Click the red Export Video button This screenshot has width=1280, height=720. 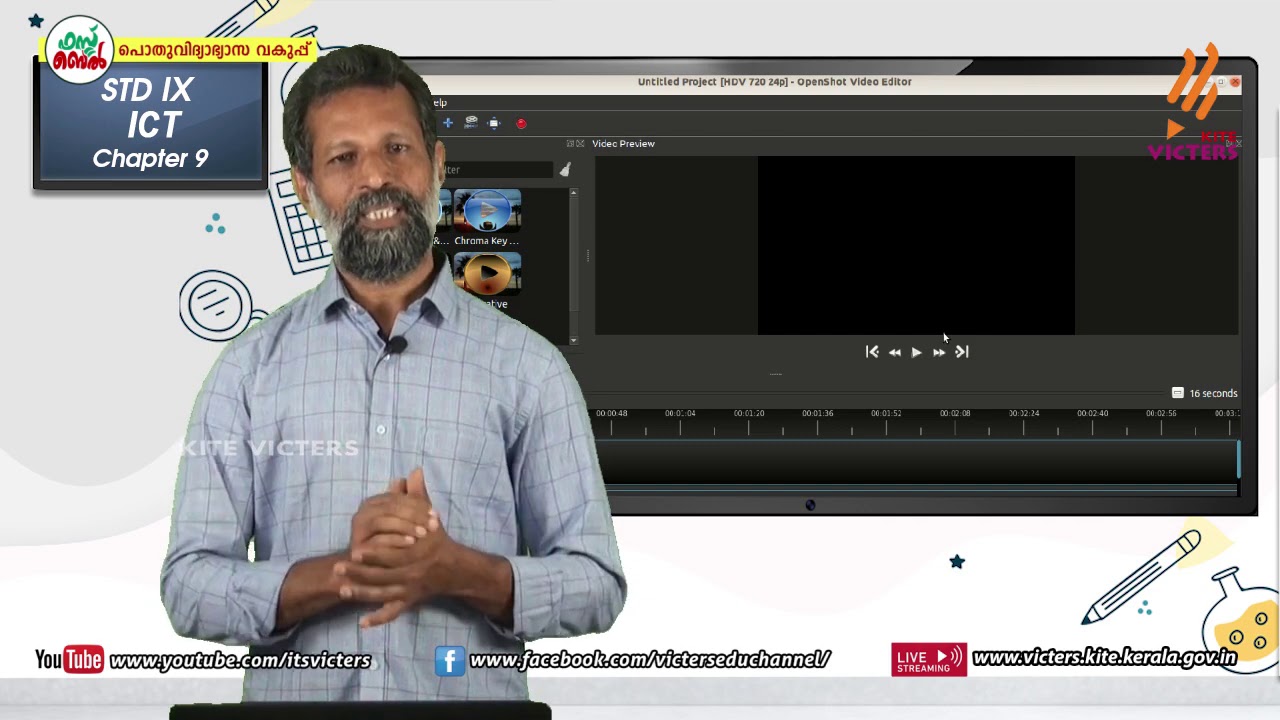click(521, 123)
